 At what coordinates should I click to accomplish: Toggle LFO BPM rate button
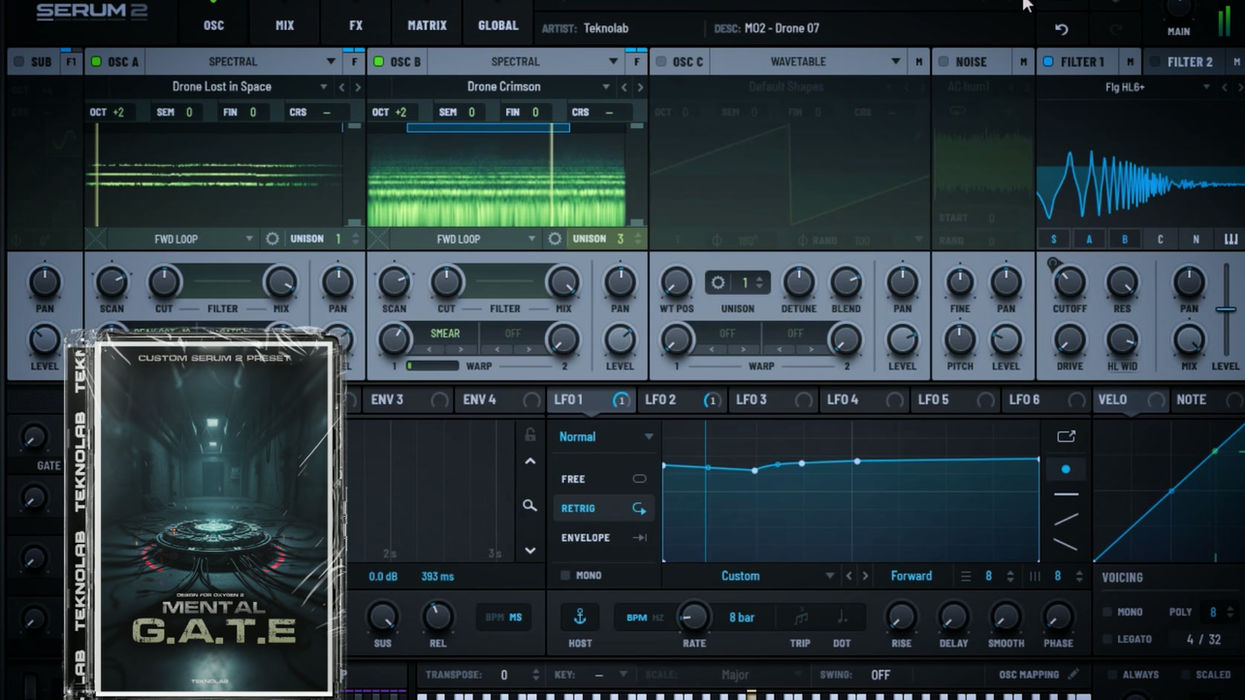pos(636,617)
